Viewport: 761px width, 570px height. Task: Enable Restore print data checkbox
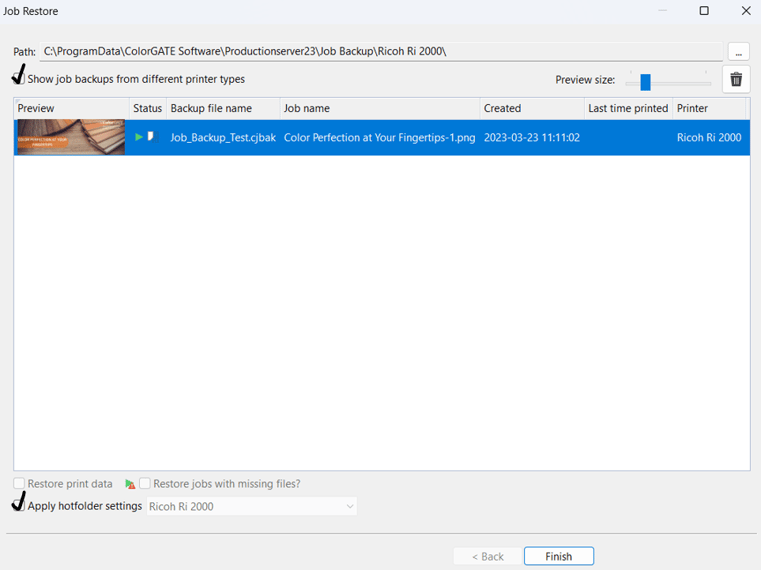point(20,484)
